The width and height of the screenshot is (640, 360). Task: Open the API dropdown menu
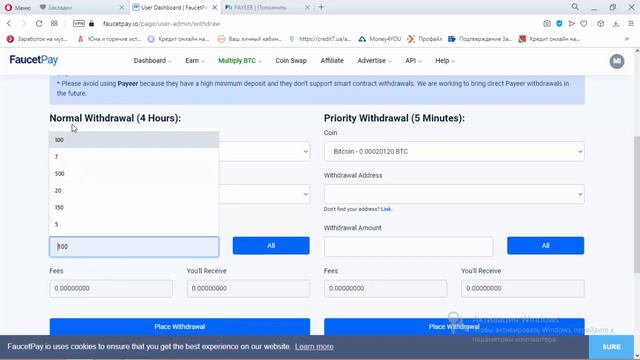click(413, 60)
